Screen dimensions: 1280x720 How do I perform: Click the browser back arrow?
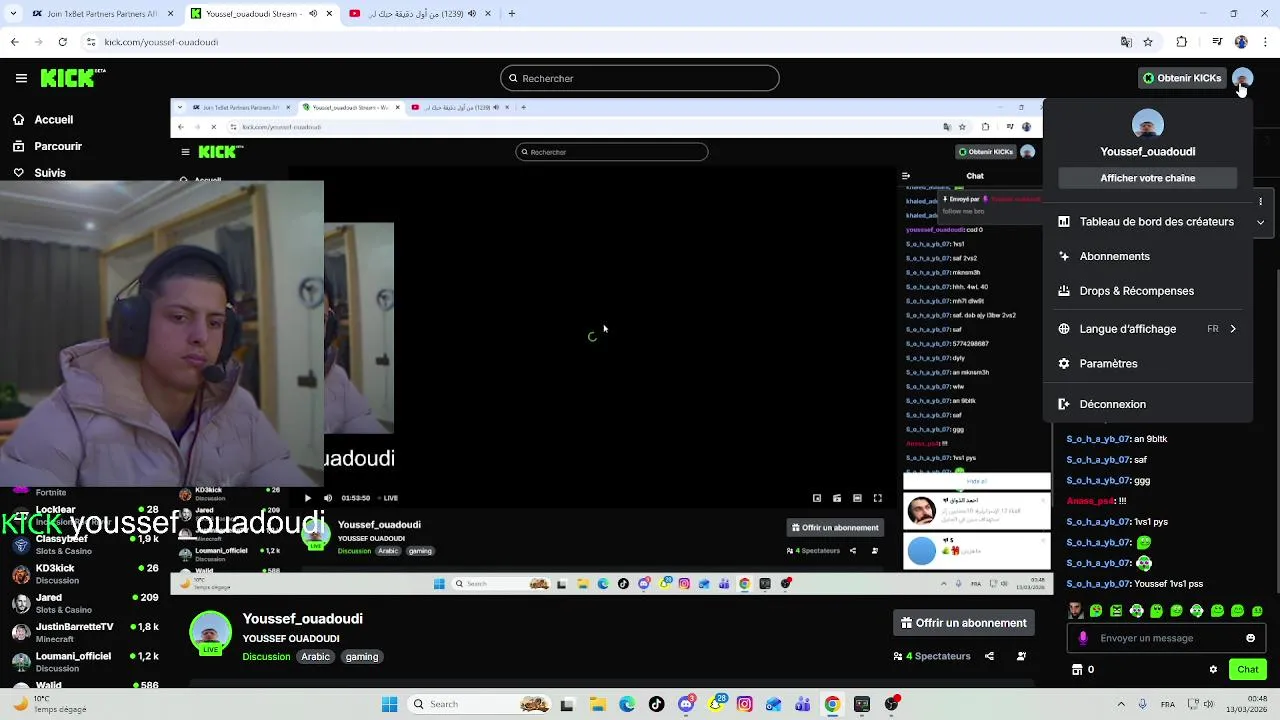14,42
